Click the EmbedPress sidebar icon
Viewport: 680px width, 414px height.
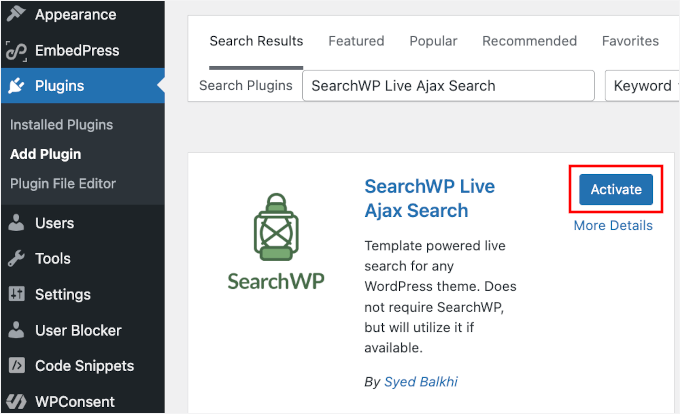(16, 51)
